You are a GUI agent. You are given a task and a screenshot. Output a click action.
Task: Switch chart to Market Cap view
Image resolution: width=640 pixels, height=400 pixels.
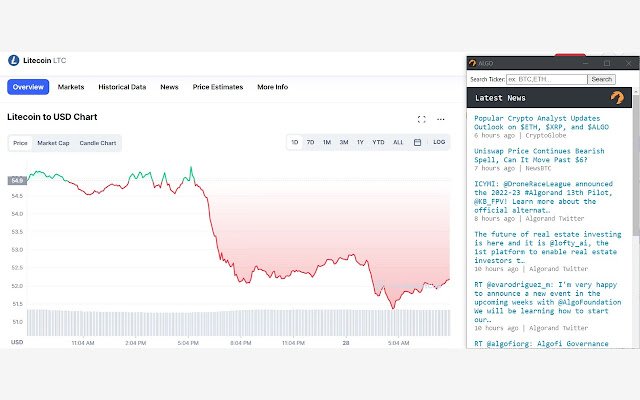click(53, 143)
